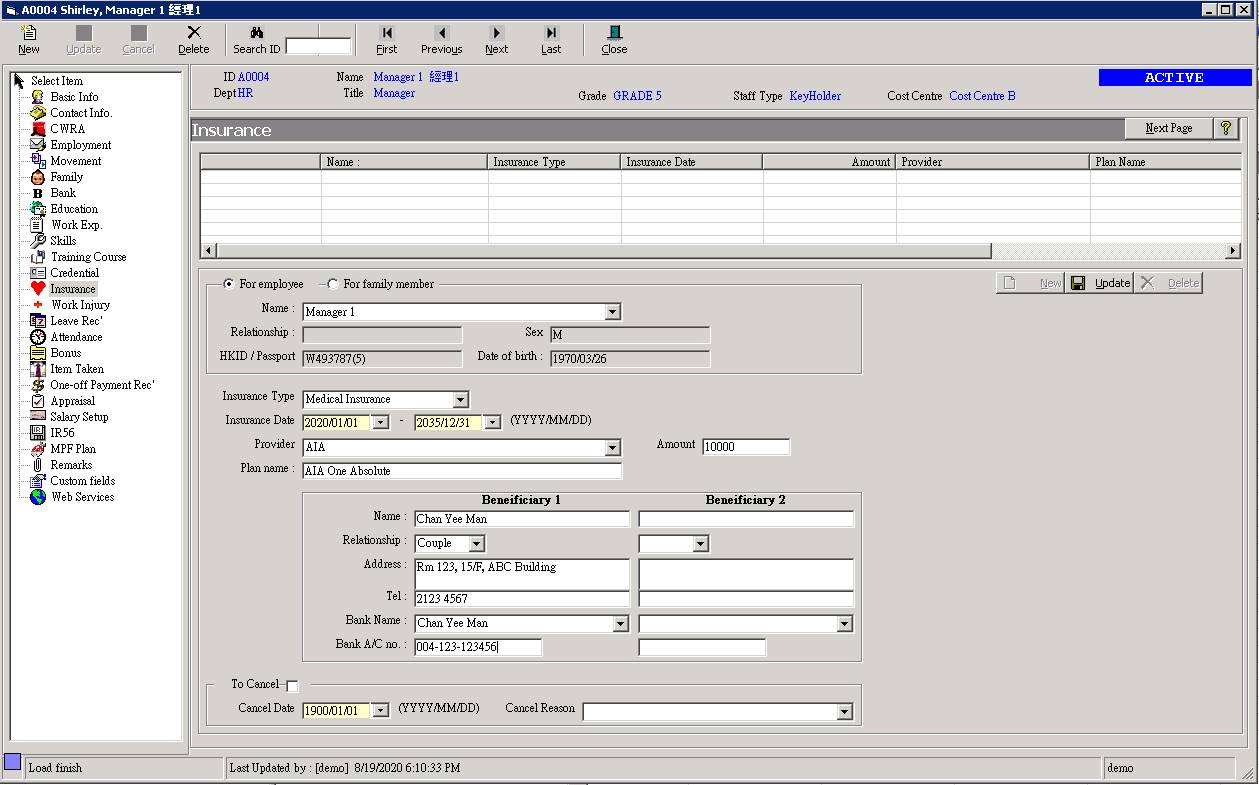The image size is (1259, 785).
Task: Click the Amount input field
Action: [x=746, y=447]
